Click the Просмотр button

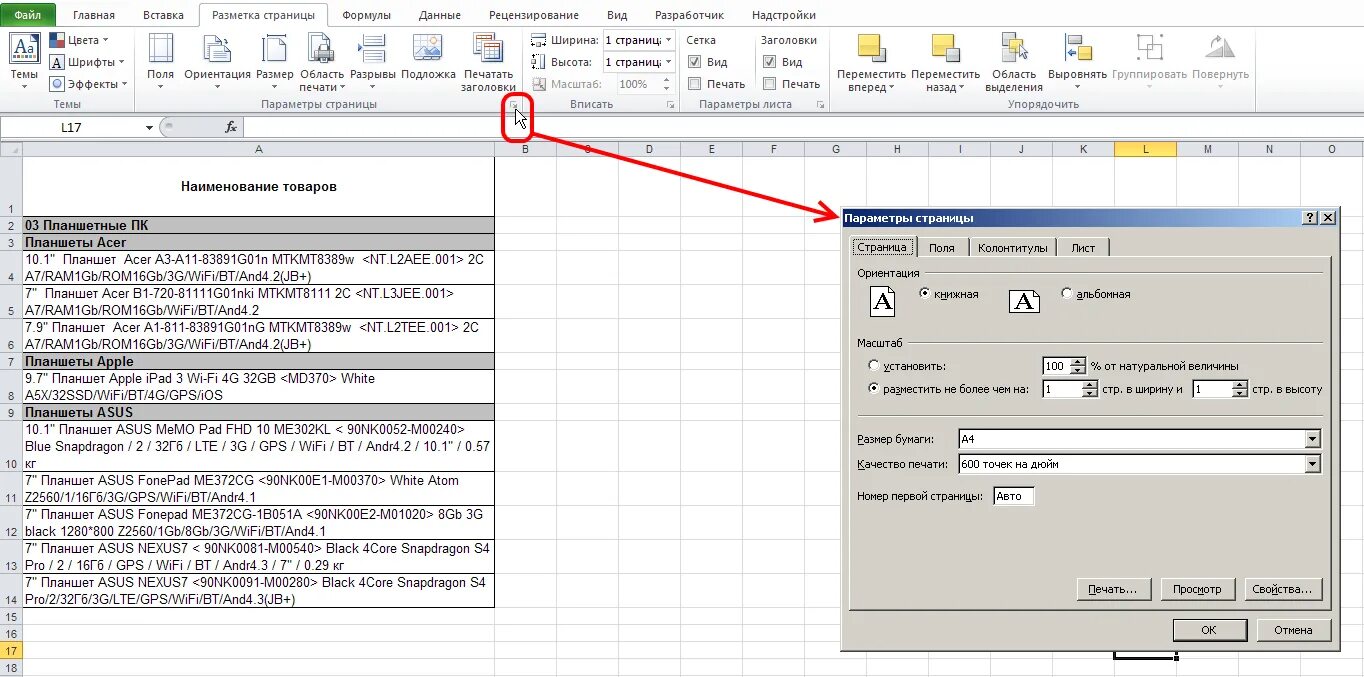[1197, 589]
